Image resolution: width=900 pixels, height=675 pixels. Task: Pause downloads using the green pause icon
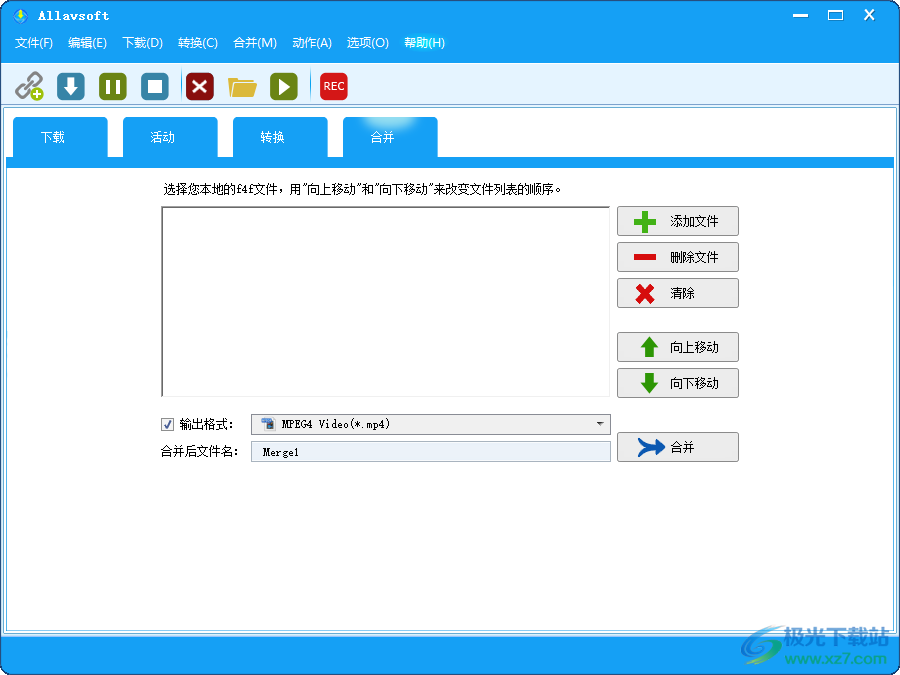[112, 87]
